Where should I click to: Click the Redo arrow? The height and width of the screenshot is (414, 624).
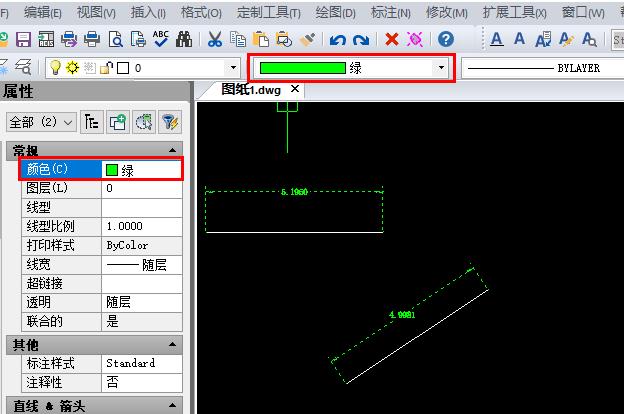[x=361, y=40]
